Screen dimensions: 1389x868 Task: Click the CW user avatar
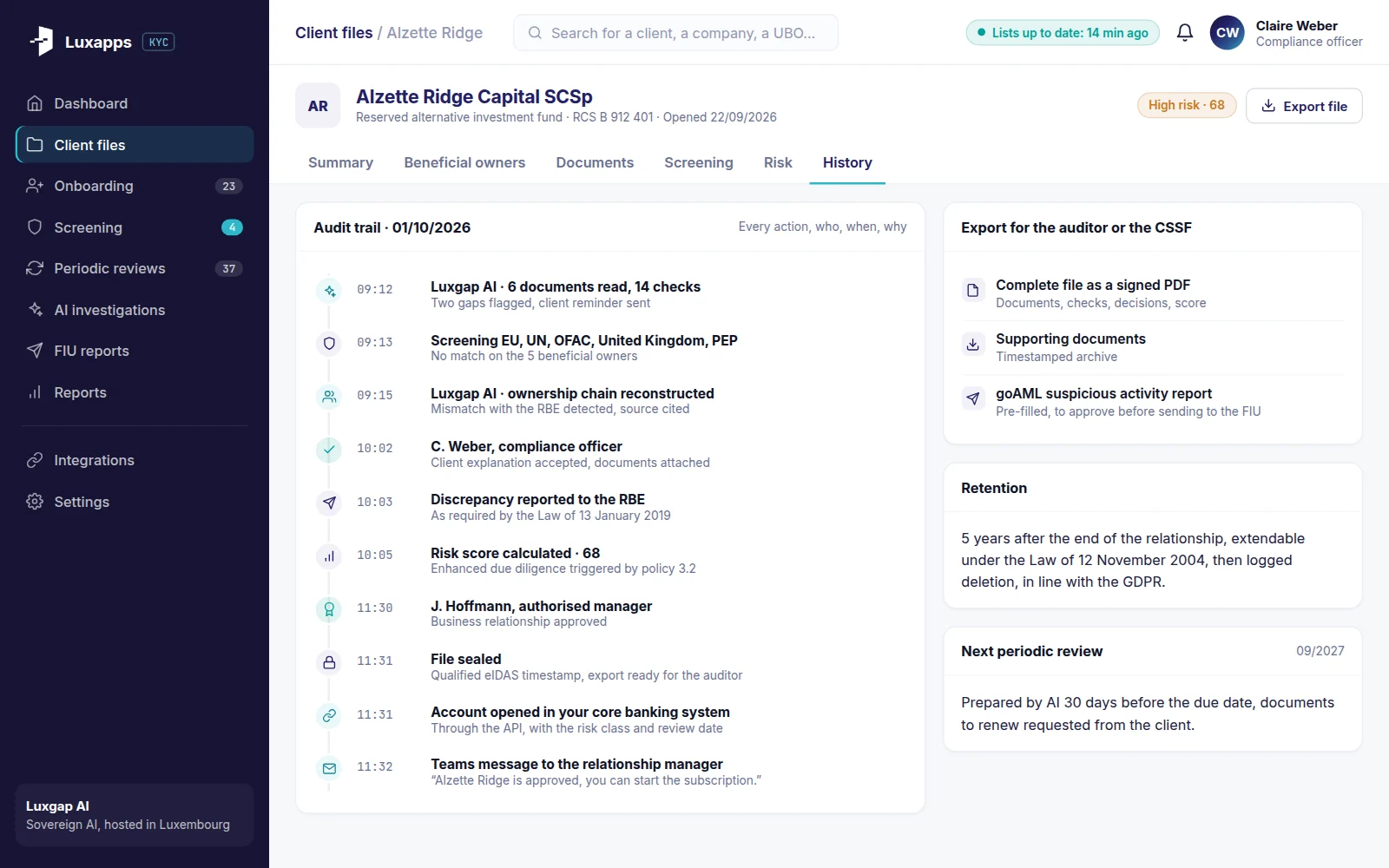(x=1228, y=33)
